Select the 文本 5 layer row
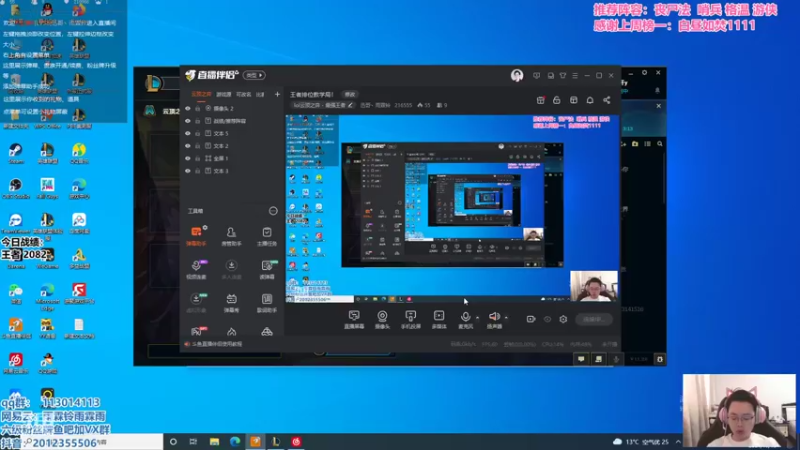This screenshot has height=450, width=800. pyautogui.click(x=232, y=134)
